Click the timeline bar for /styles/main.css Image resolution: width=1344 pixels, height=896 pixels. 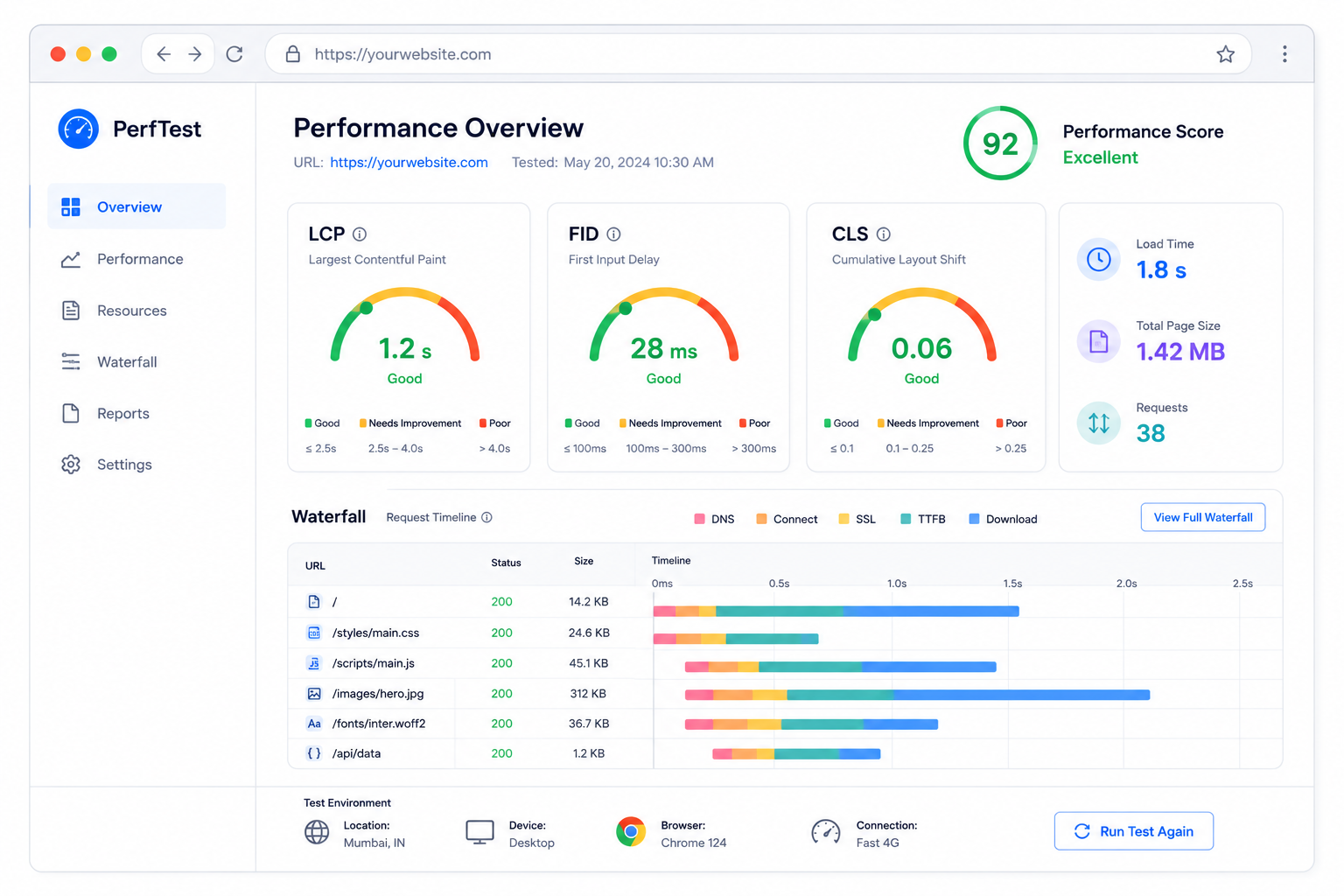point(736,639)
